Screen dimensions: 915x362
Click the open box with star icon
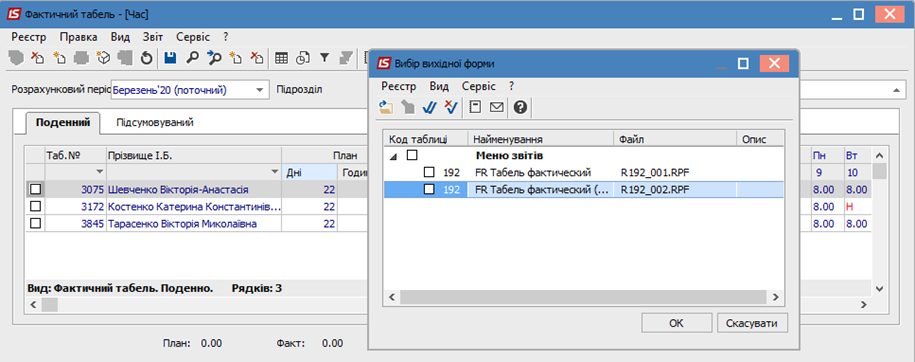[103, 57]
